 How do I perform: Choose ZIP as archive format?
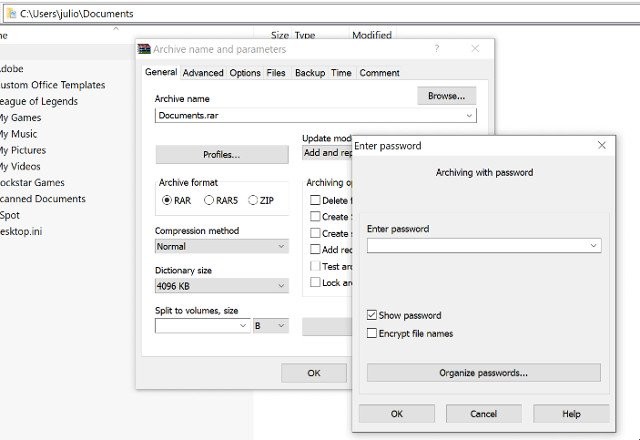253,200
